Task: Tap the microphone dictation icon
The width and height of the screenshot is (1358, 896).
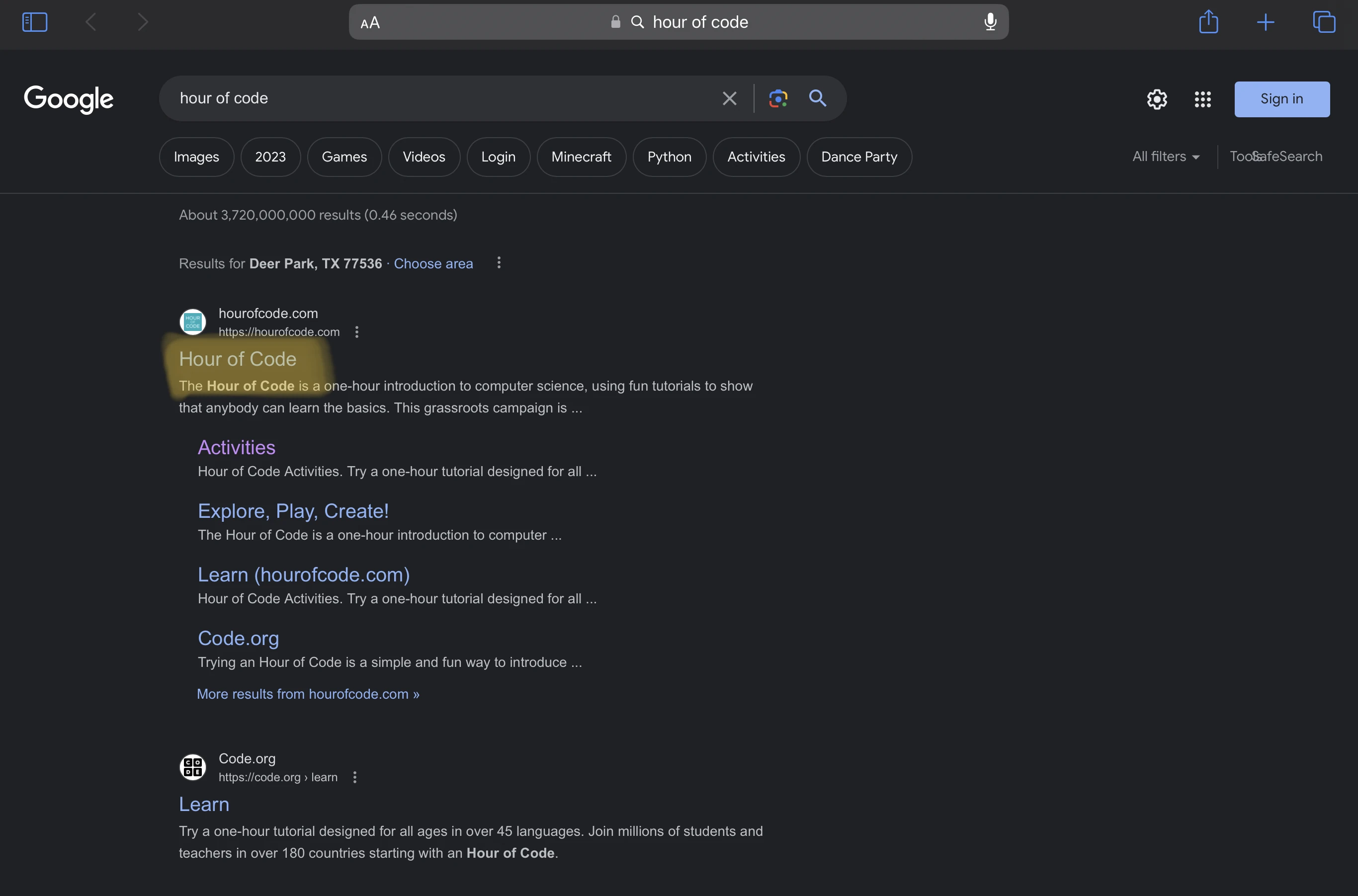Action: tap(990, 22)
